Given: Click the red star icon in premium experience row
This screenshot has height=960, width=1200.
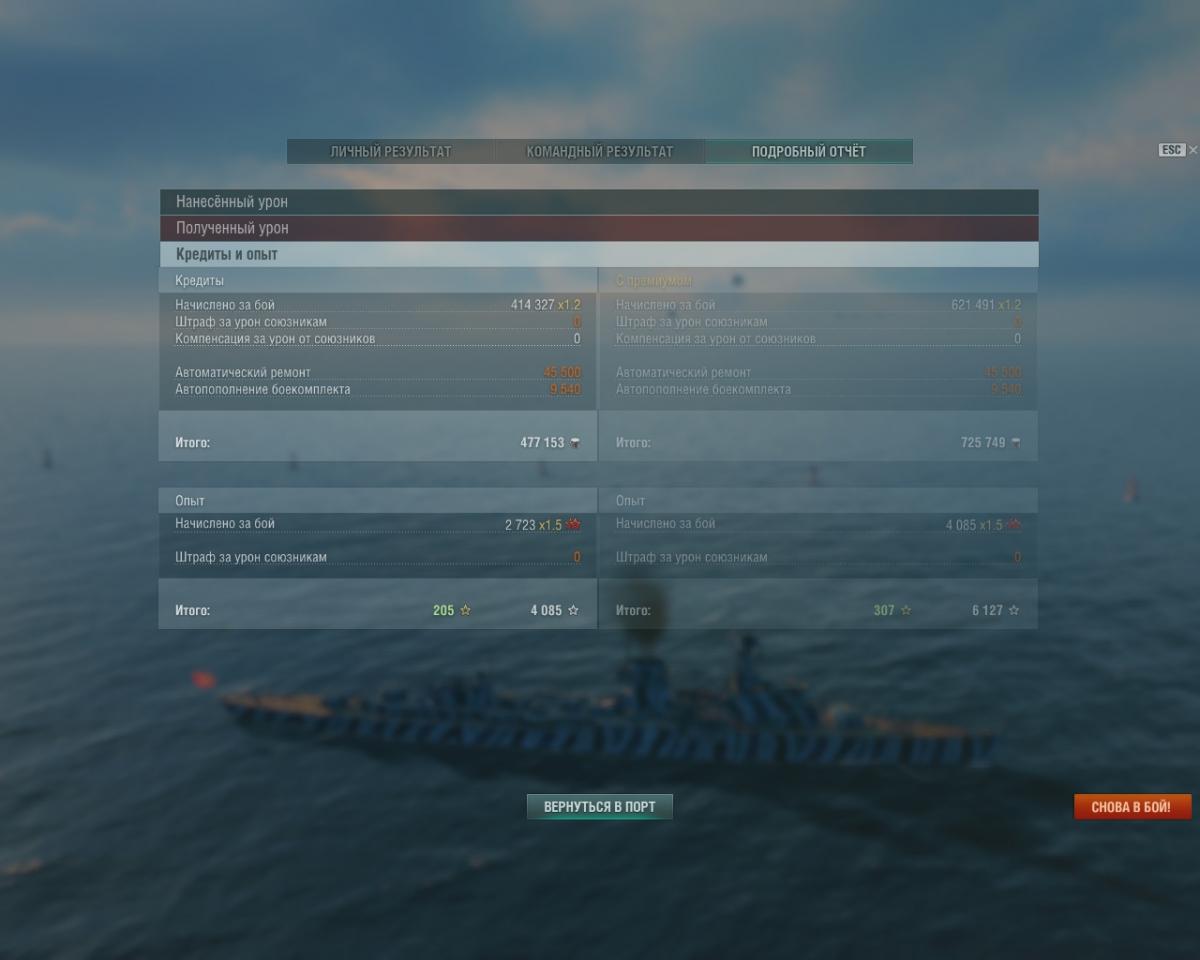Looking at the screenshot, I should 1015,524.
